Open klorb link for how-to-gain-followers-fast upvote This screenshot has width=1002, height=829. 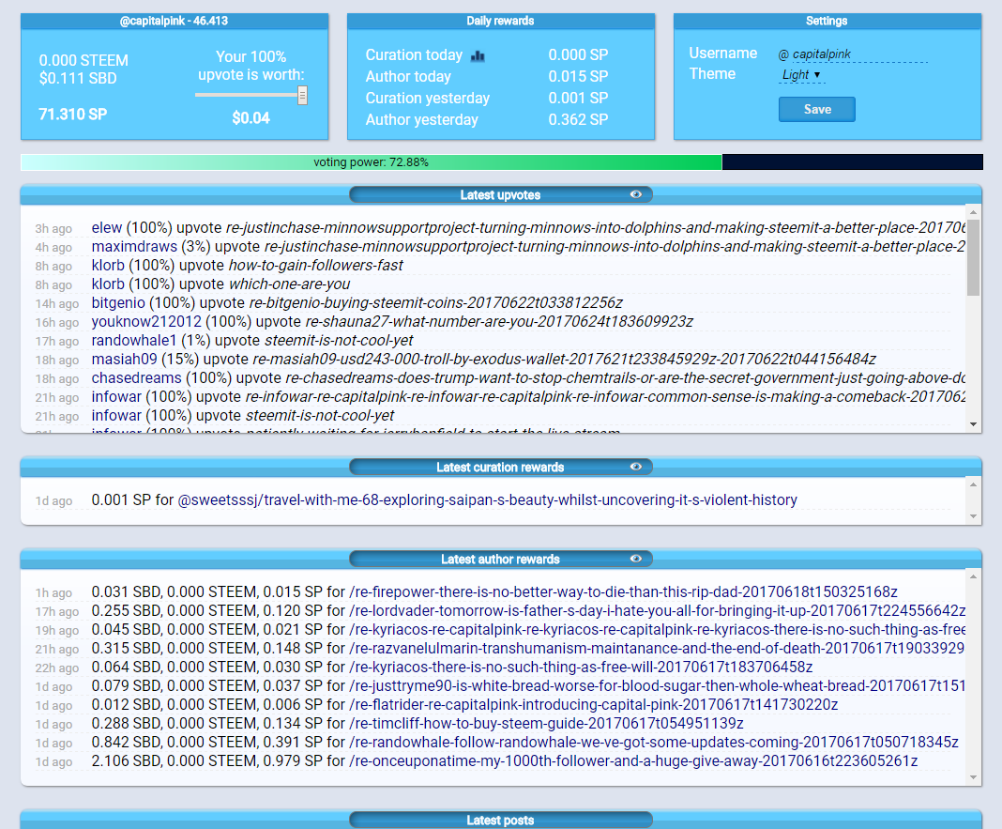tap(108, 265)
